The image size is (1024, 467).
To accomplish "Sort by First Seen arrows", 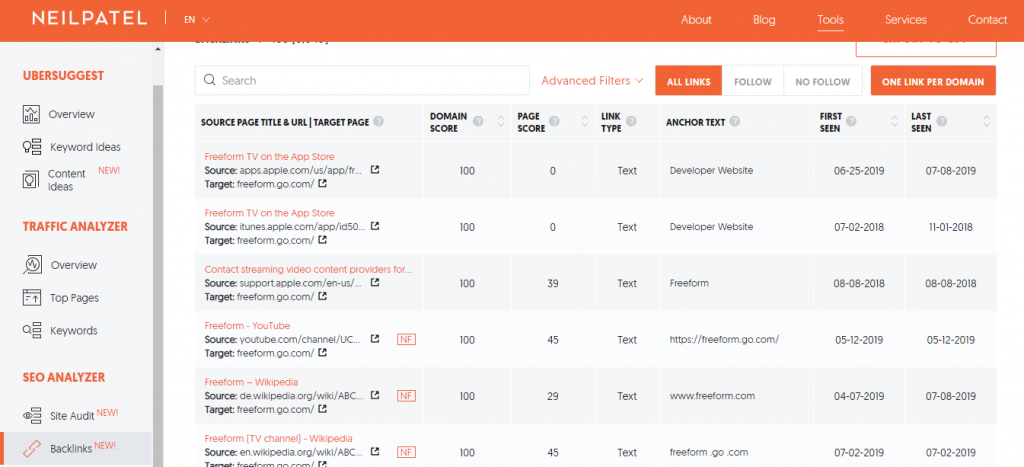I will (895, 121).
